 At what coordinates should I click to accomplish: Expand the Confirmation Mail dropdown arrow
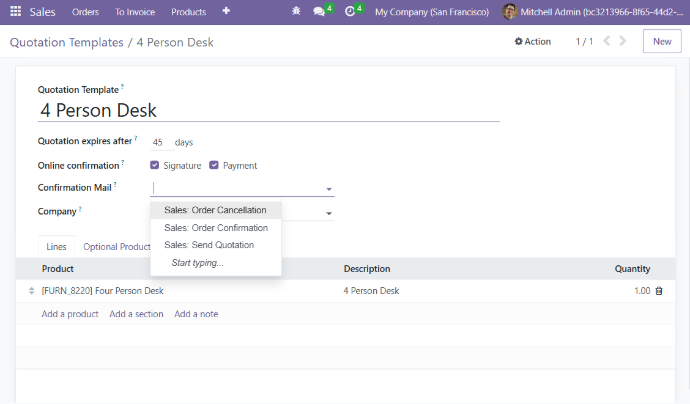328,188
